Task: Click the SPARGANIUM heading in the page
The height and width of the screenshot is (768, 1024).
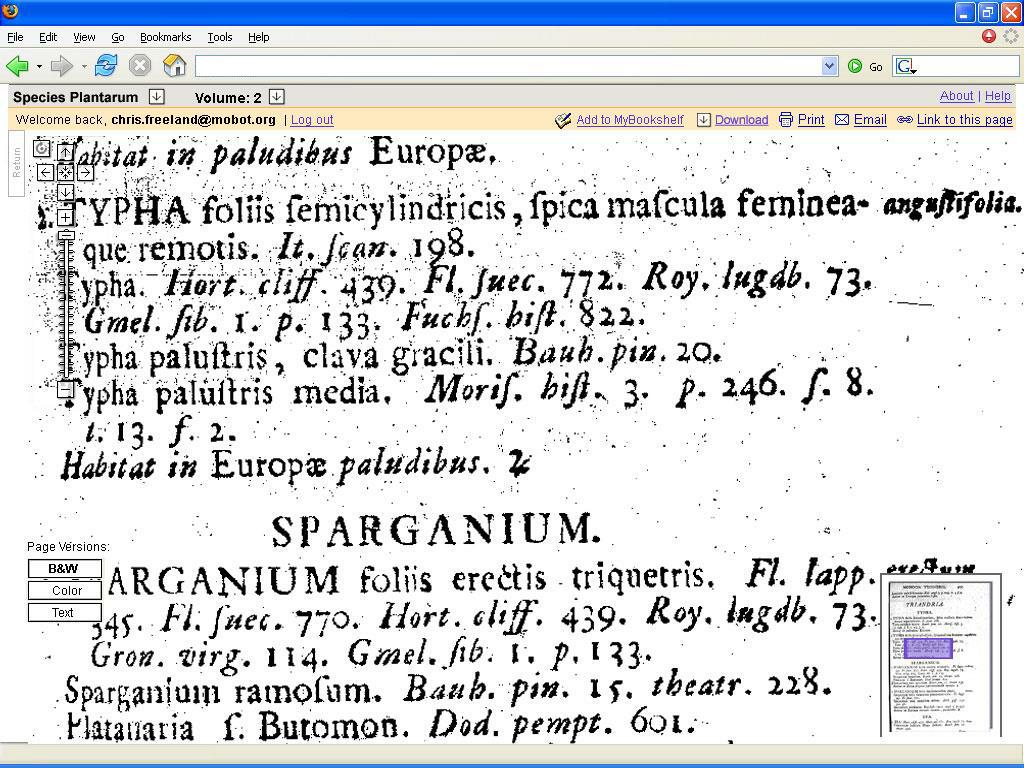Action: [435, 530]
